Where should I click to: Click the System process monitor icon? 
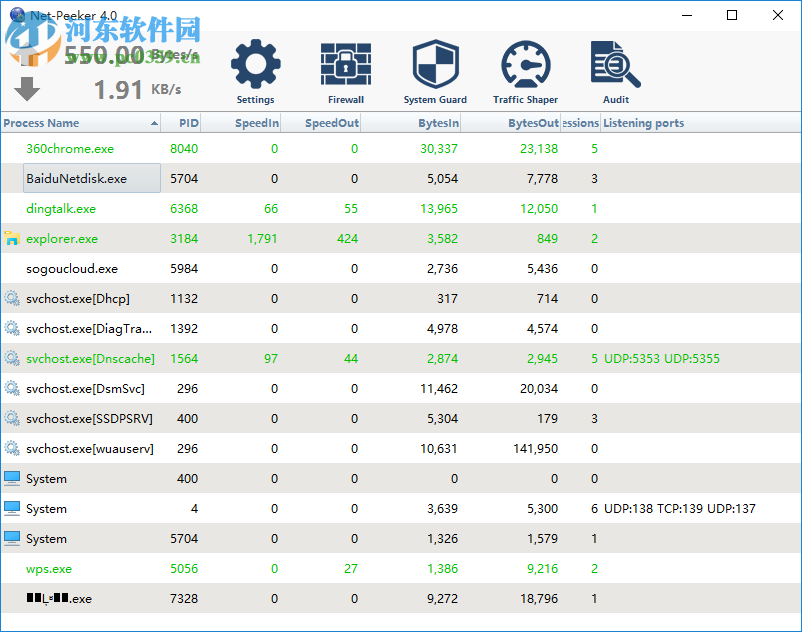pos(11,478)
